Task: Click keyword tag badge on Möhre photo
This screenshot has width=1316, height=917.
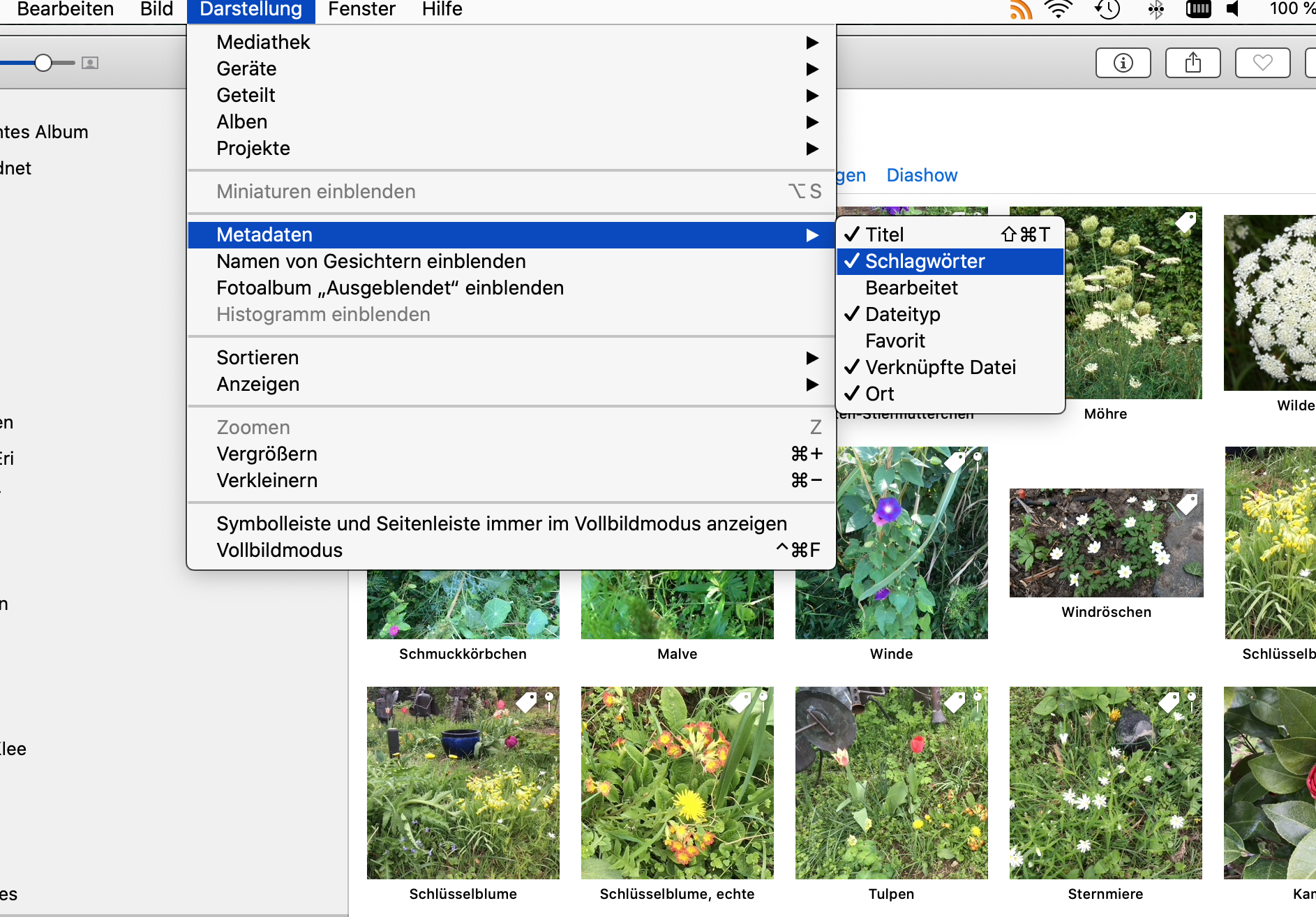Action: (x=1186, y=222)
